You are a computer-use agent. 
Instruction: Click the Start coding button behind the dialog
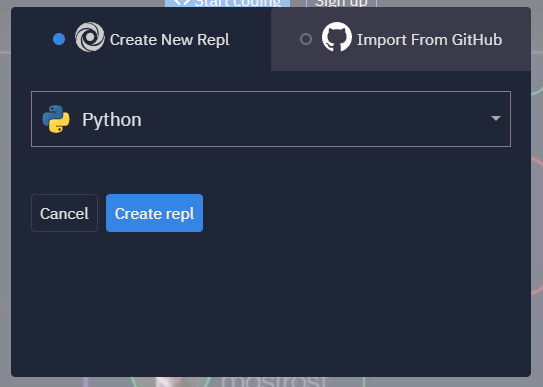(227, 3)
